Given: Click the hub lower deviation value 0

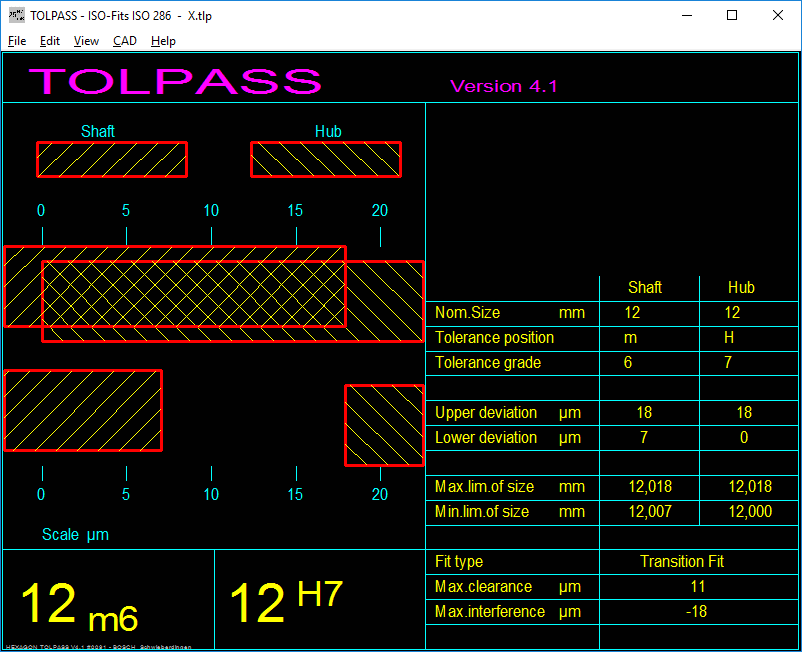Looking at the screenshot, I should pyautogui.click(x=744, y=438).
